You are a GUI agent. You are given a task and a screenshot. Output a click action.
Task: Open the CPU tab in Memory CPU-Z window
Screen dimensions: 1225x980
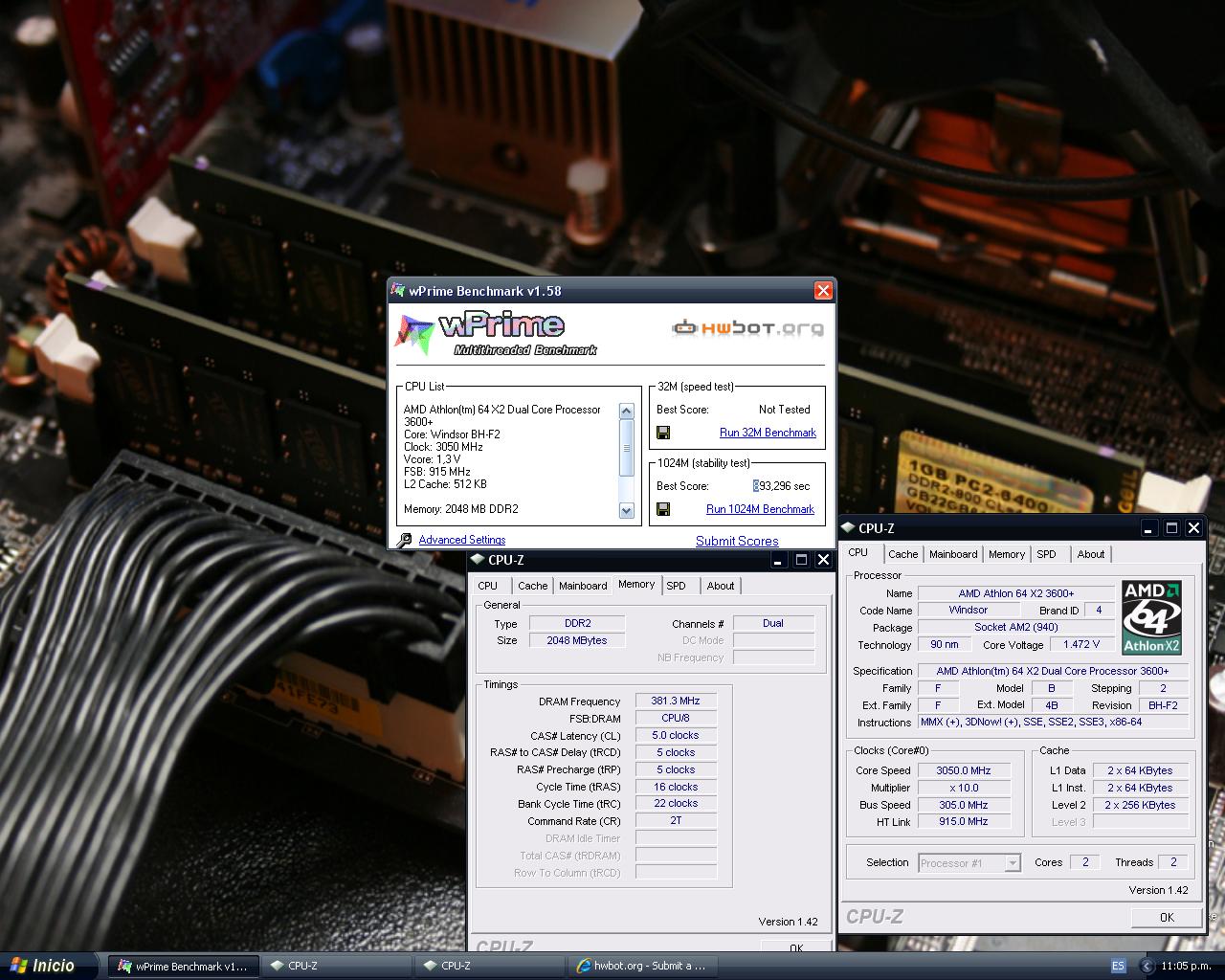coord(488,586)
